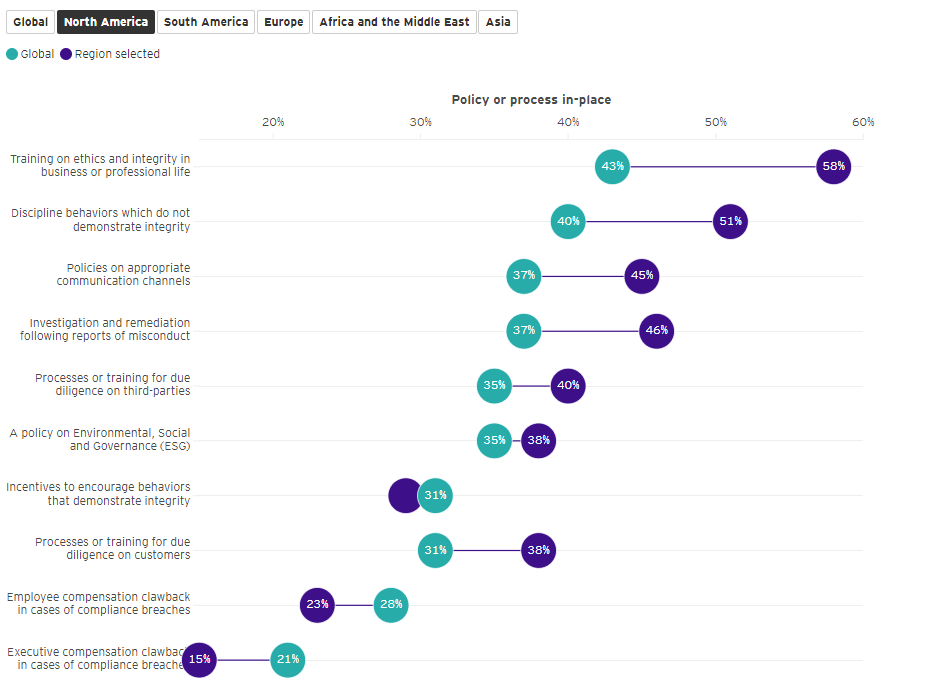Select the 15% purple executive clawback marker
Viewport: 925px width, 700px height.
[x=200, y=660]
